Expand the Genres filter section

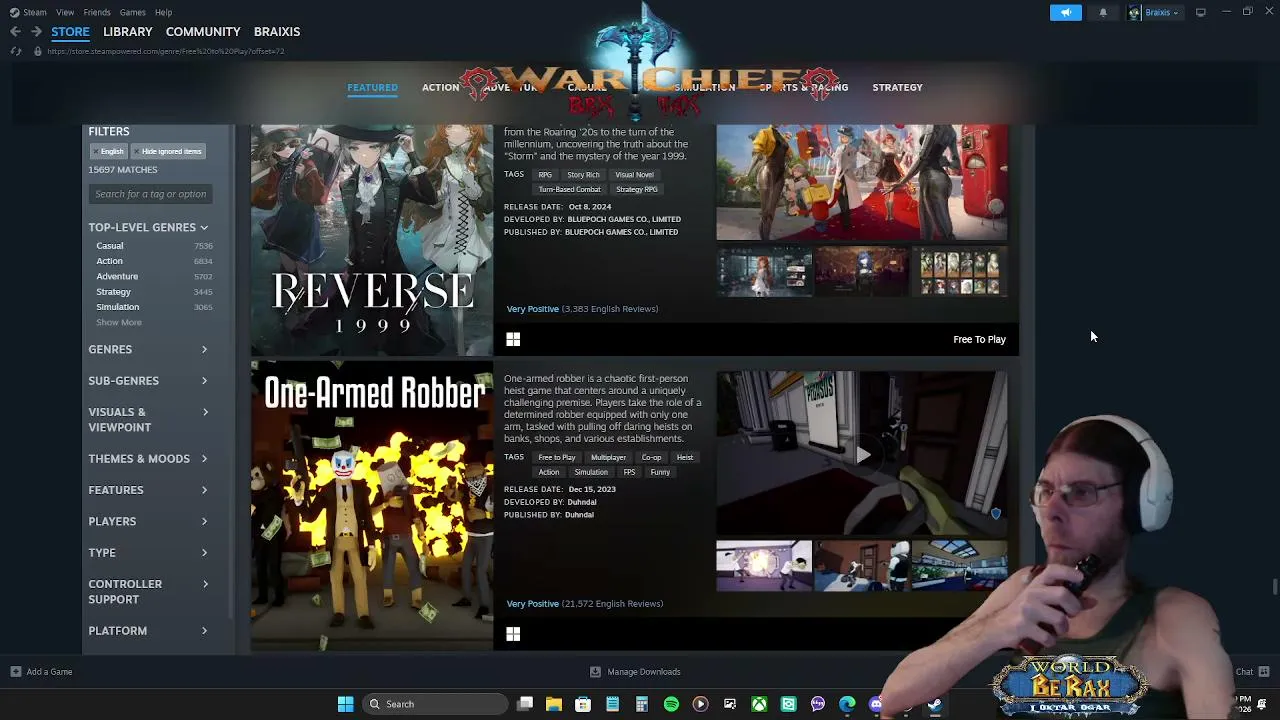(148, 349)
